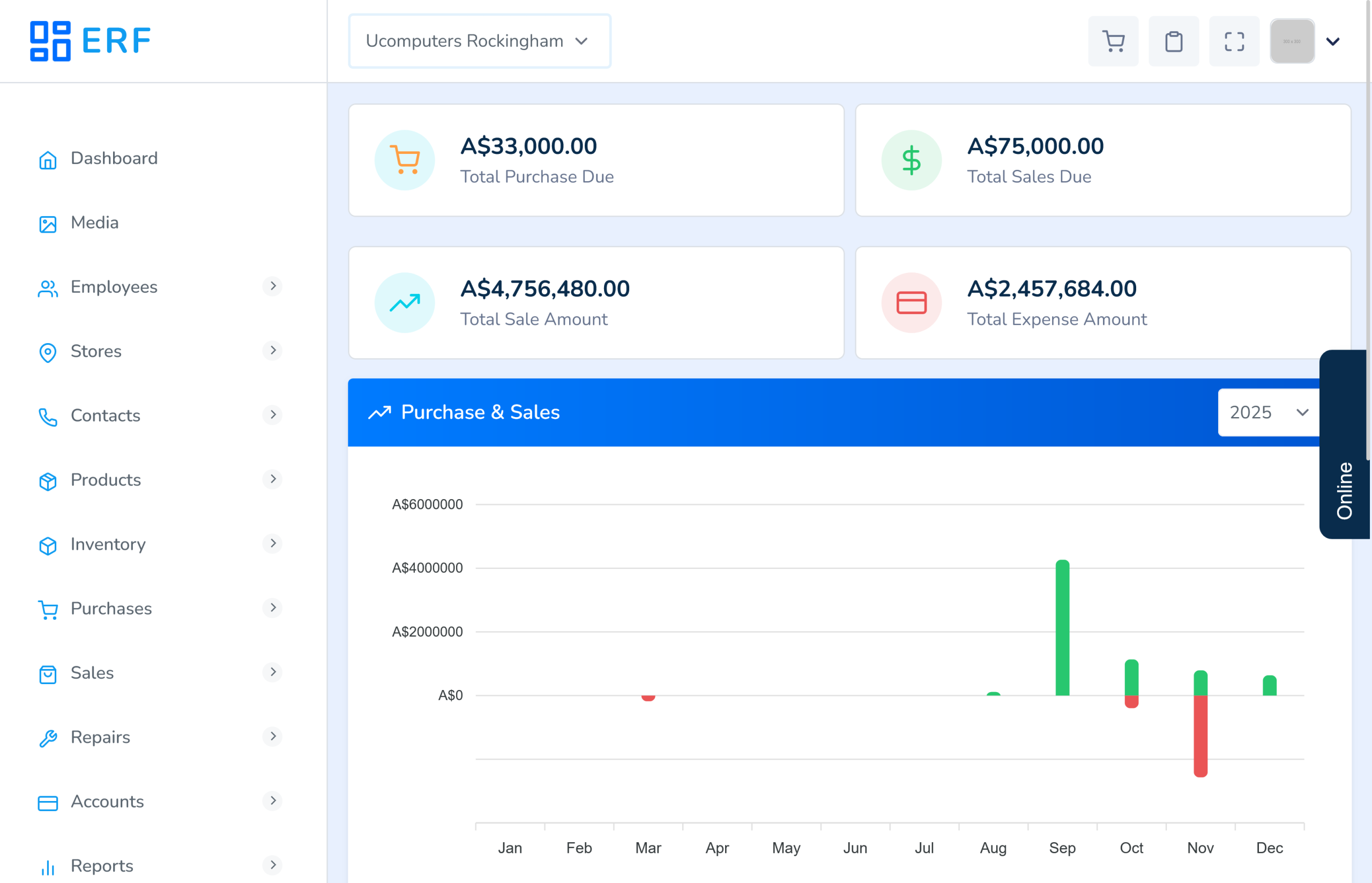Open the clipboard icon in top bar
Screen dimensions: 1372x883
1173,41
